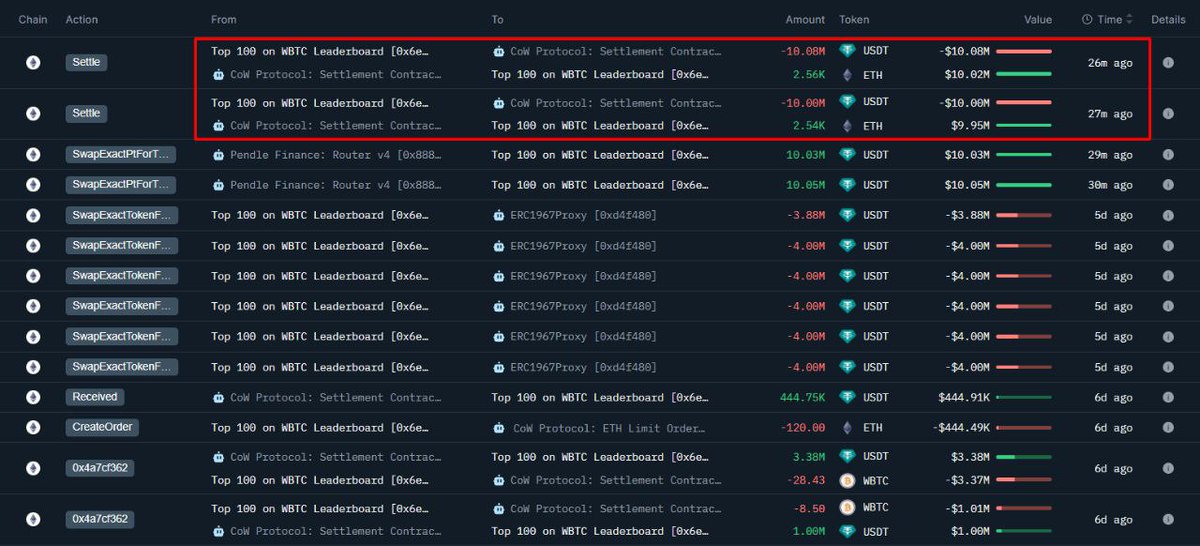Screen dimensions: 1200x546
Task: Open details info icon for CreateOrder row
Action: 1168,427
